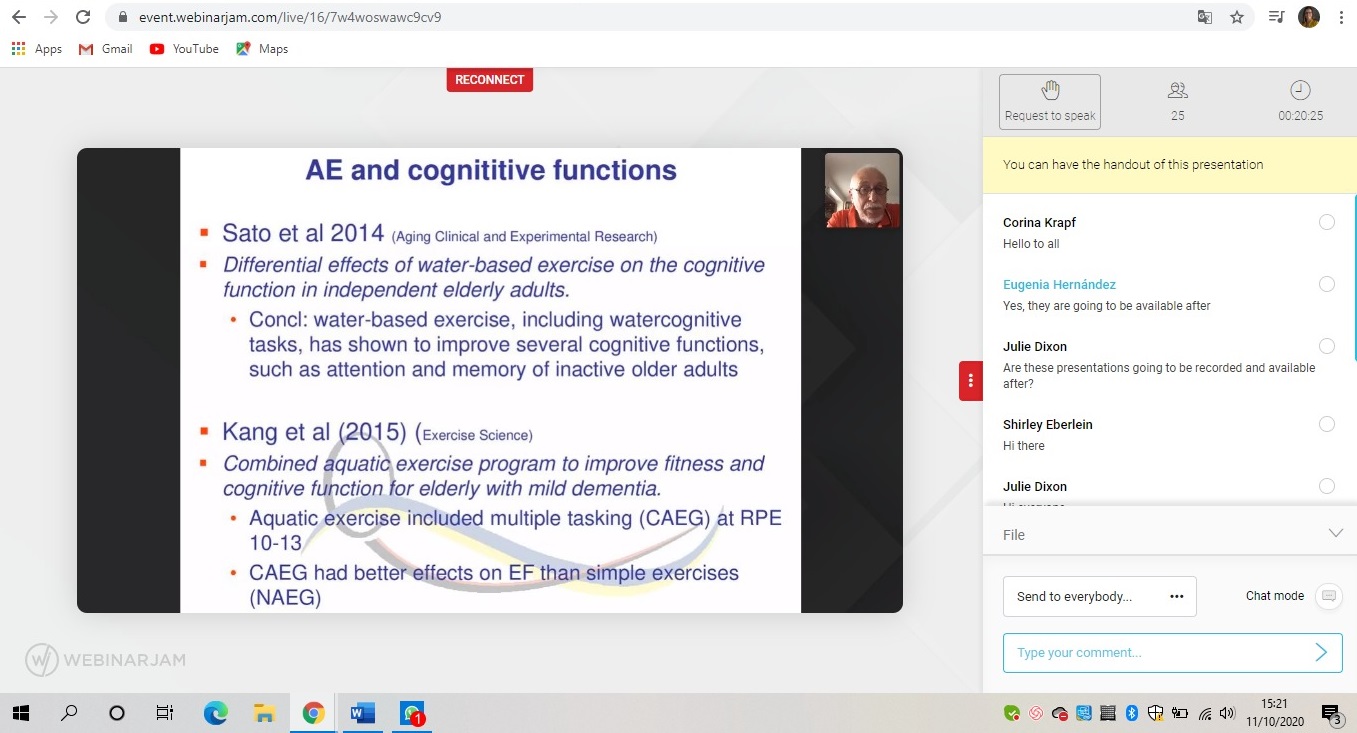
Task: Click the taskbar clock showing 15:21
Action: [x=1273, y=712]
